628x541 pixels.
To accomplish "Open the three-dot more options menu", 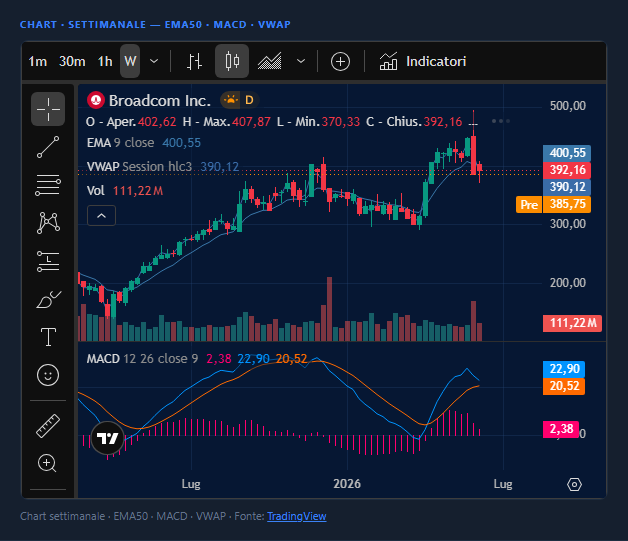I will (x=501, y=121).
